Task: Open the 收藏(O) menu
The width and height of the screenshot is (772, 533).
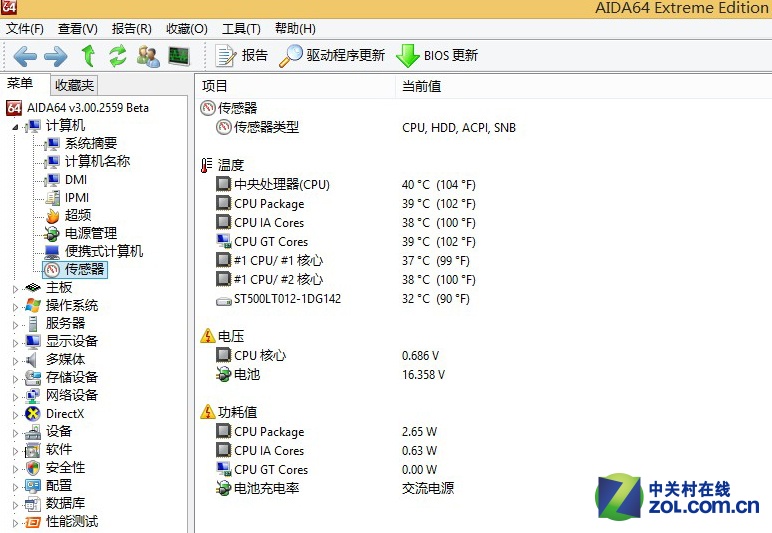Action: pyautogui.click(x=187, y=29)
